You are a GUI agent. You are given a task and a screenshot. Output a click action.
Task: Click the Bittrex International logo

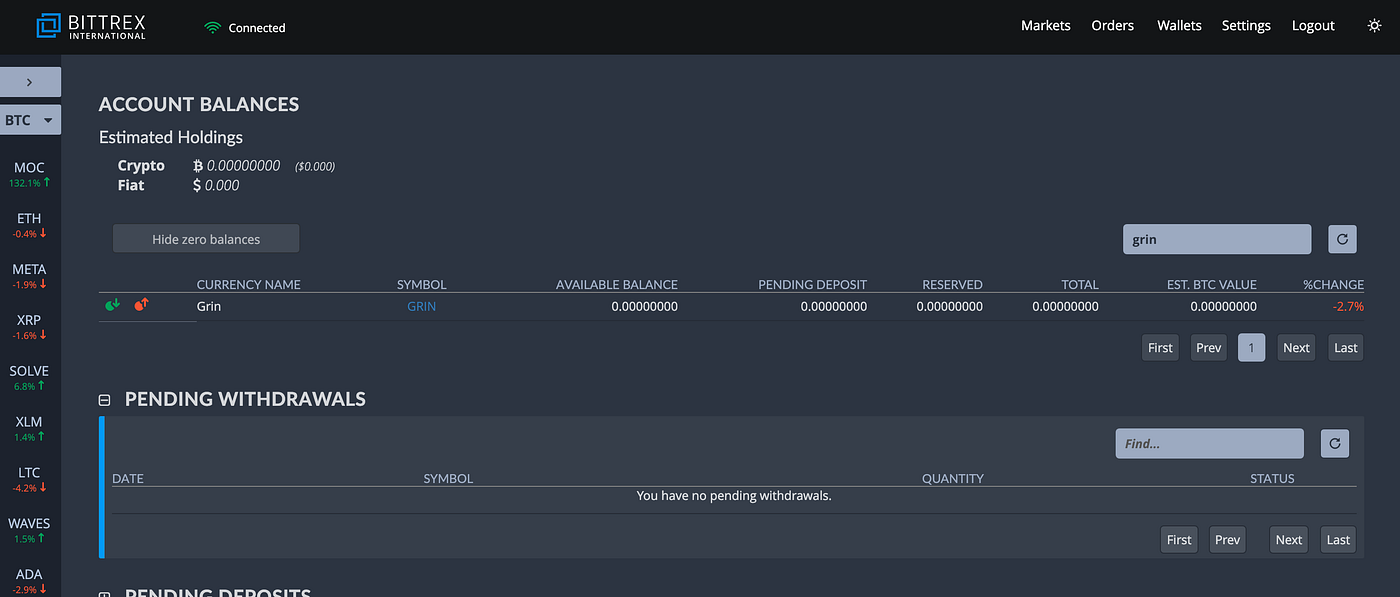click(x=90, y=27)
